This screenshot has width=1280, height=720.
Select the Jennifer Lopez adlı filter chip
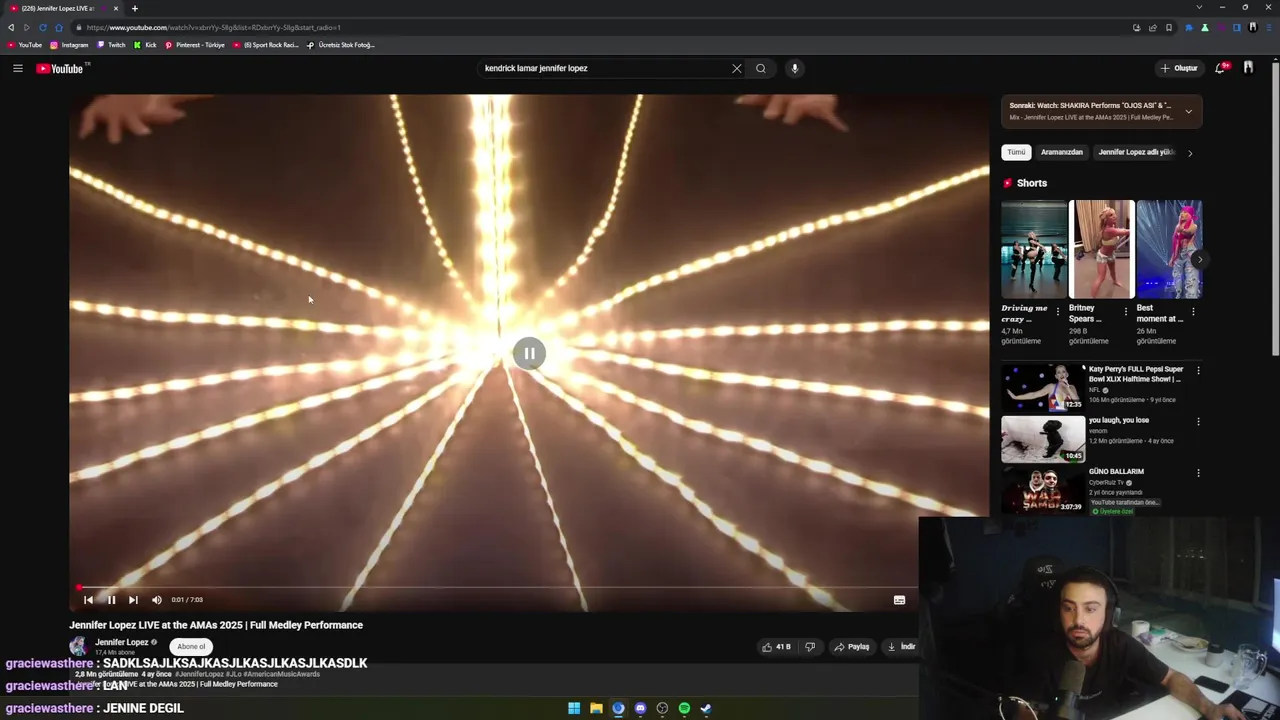coord(1135,152)
